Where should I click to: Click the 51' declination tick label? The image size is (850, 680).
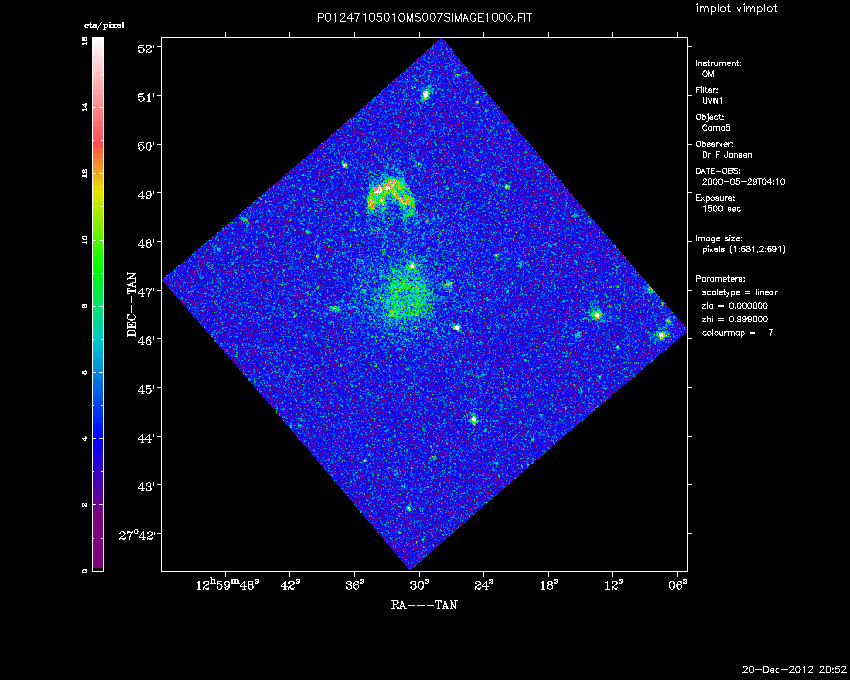pyautogui.click(x=146, y=97)
